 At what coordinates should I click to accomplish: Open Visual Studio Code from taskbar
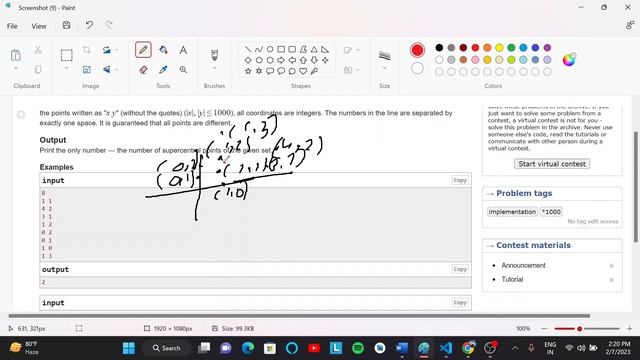446,348
